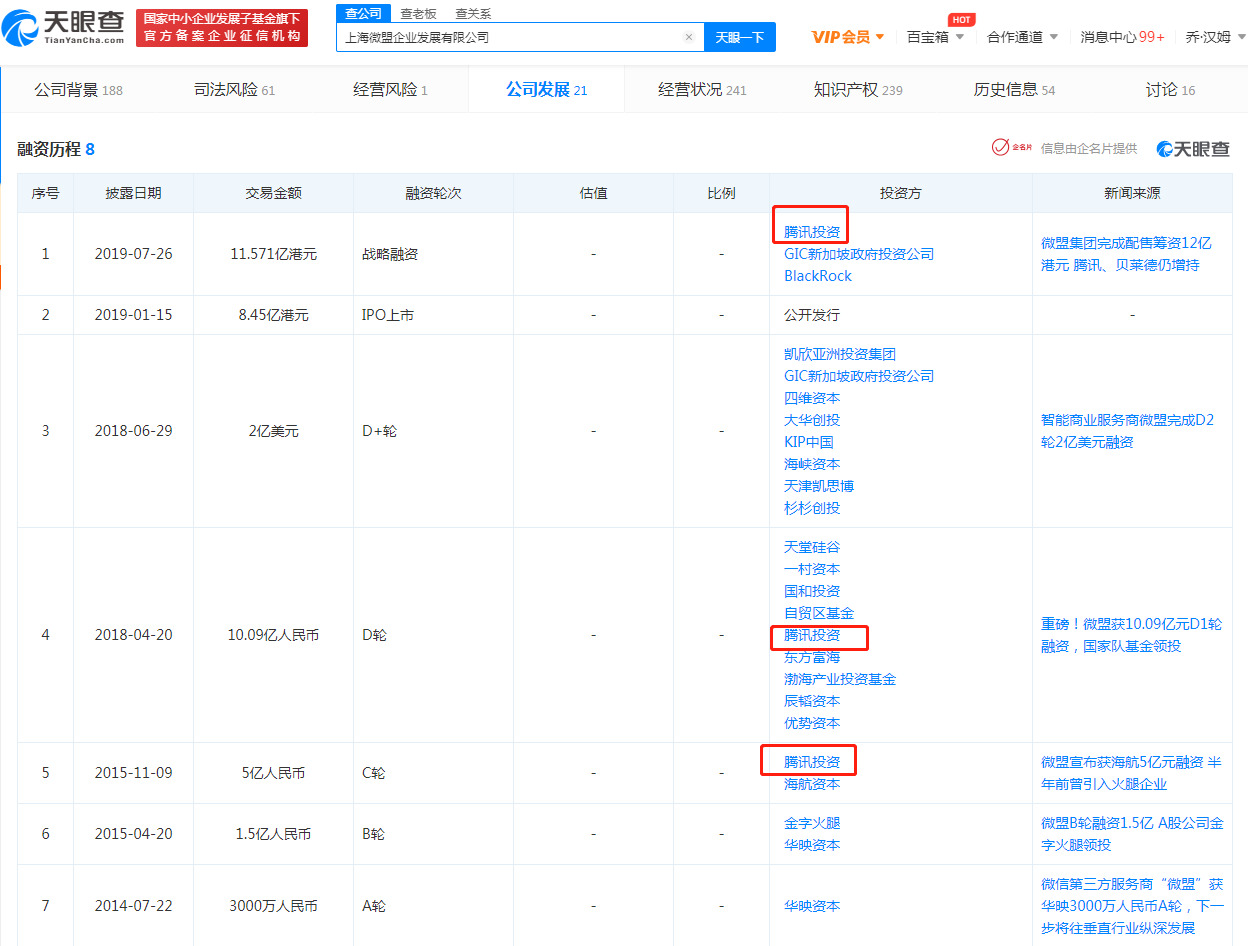Select the 公司背景 188 tab
Image resolution: width=1248 pixels, height=946 pixels.
[78, 90]
